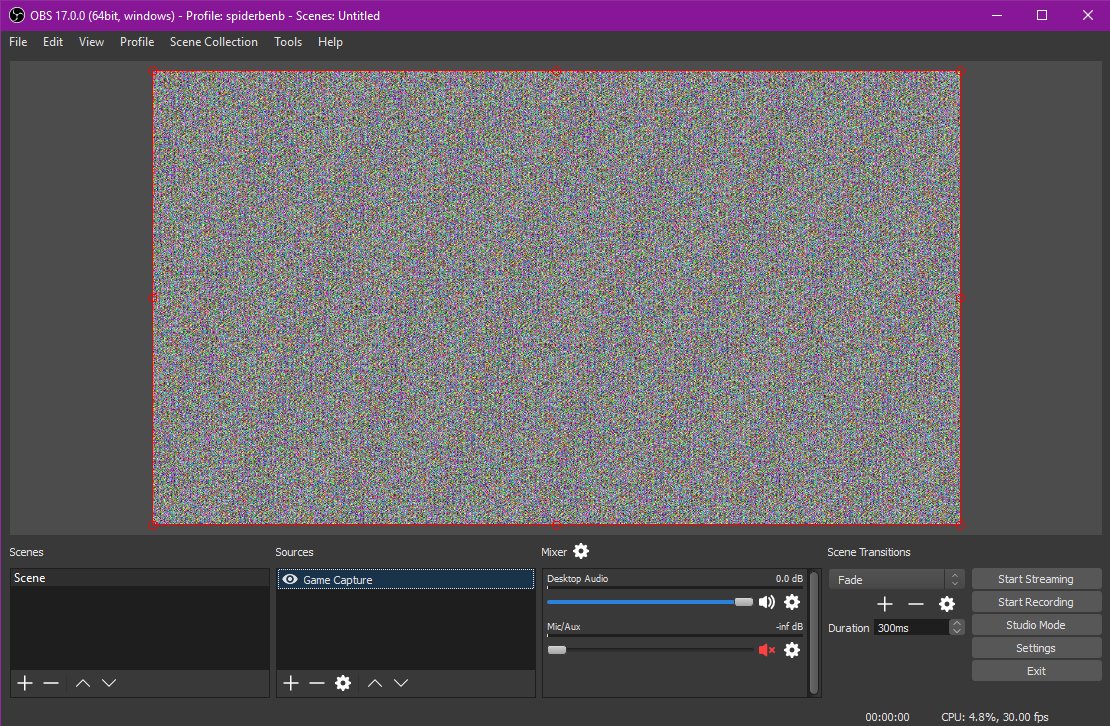
Task: Remove the selected scene with minus icon
Action: pyautogui.click(x=51, y=683)
